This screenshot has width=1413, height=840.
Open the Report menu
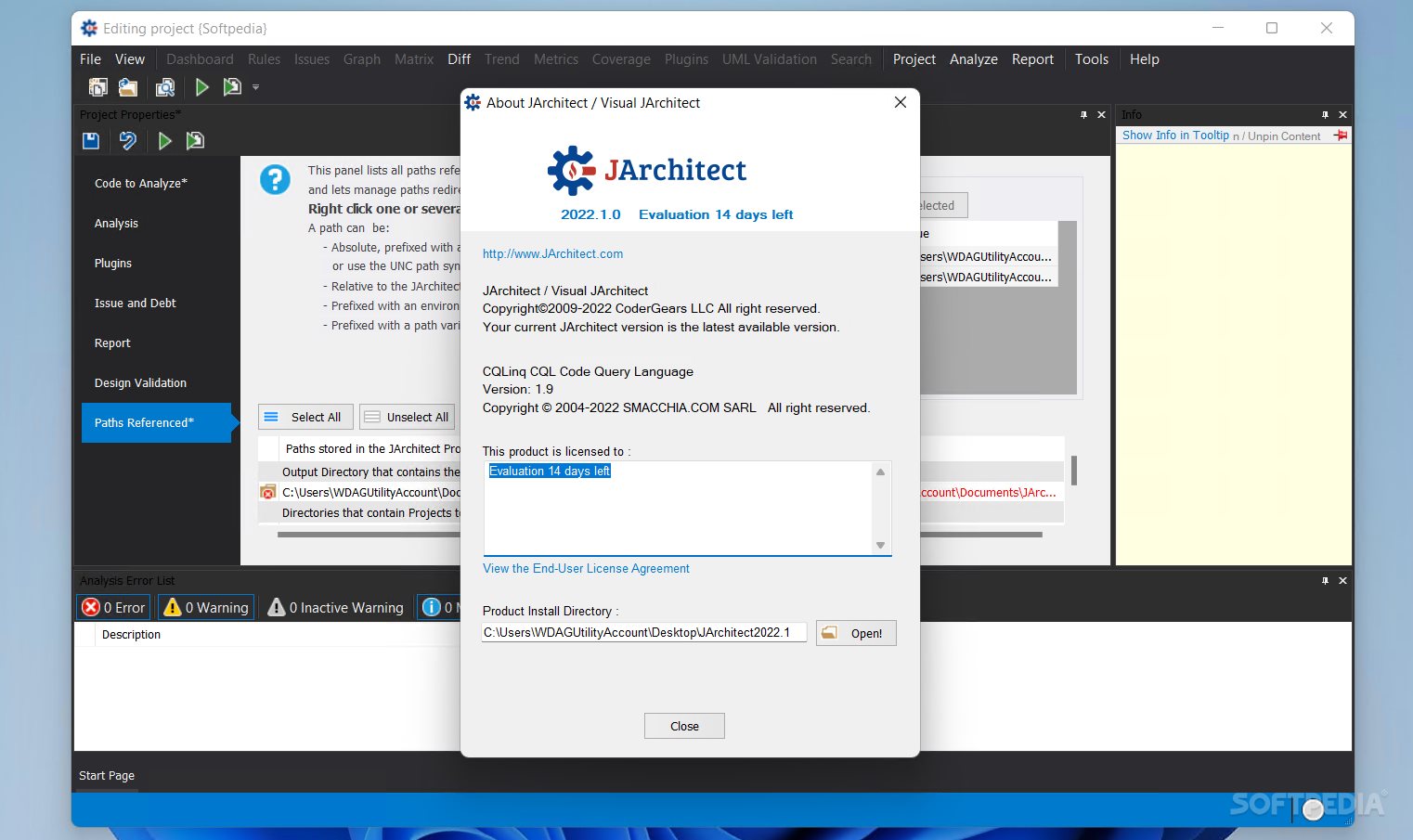click(1032, 59)
